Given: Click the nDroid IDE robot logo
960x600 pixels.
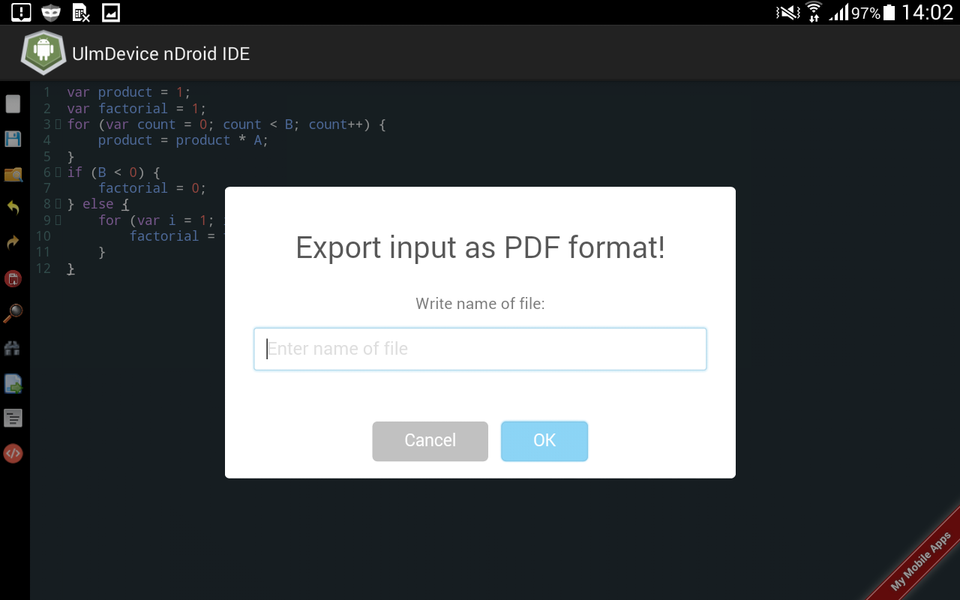Looking at the screenshot, I should 42,53.
